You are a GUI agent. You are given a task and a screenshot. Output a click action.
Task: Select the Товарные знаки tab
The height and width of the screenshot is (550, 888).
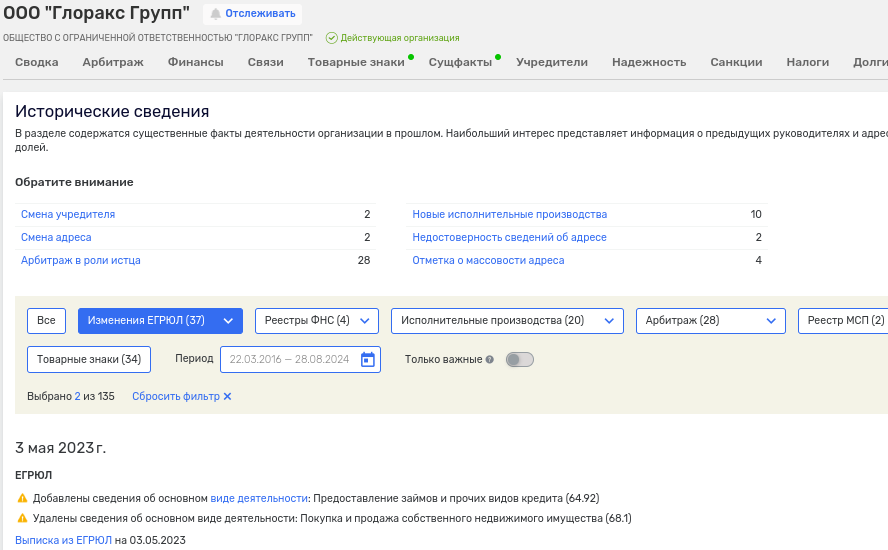(x=356, y=62)
